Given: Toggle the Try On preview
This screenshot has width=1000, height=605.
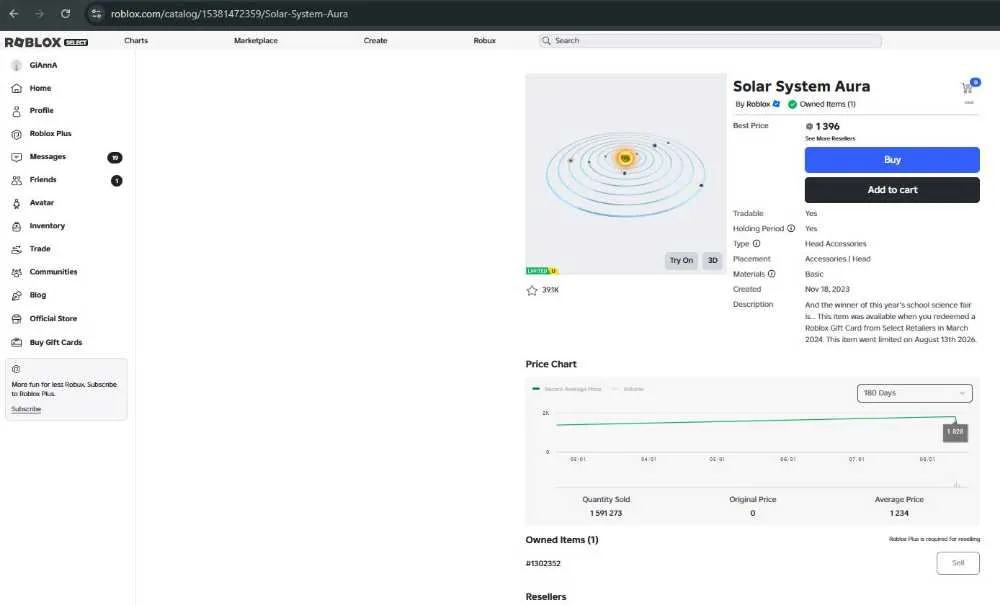Looking at the screenshot, I should [x=681, y=260].
